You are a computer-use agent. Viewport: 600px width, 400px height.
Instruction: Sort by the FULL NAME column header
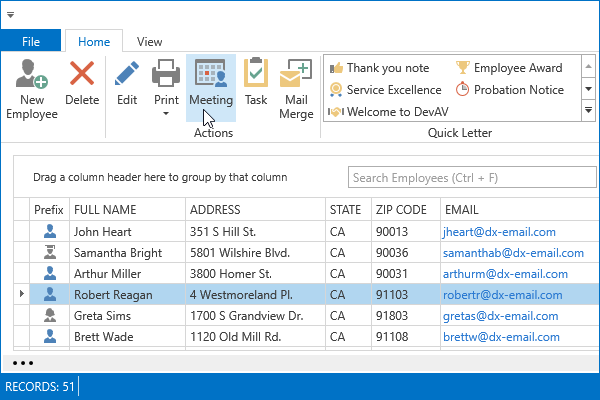tap(105, 210)
